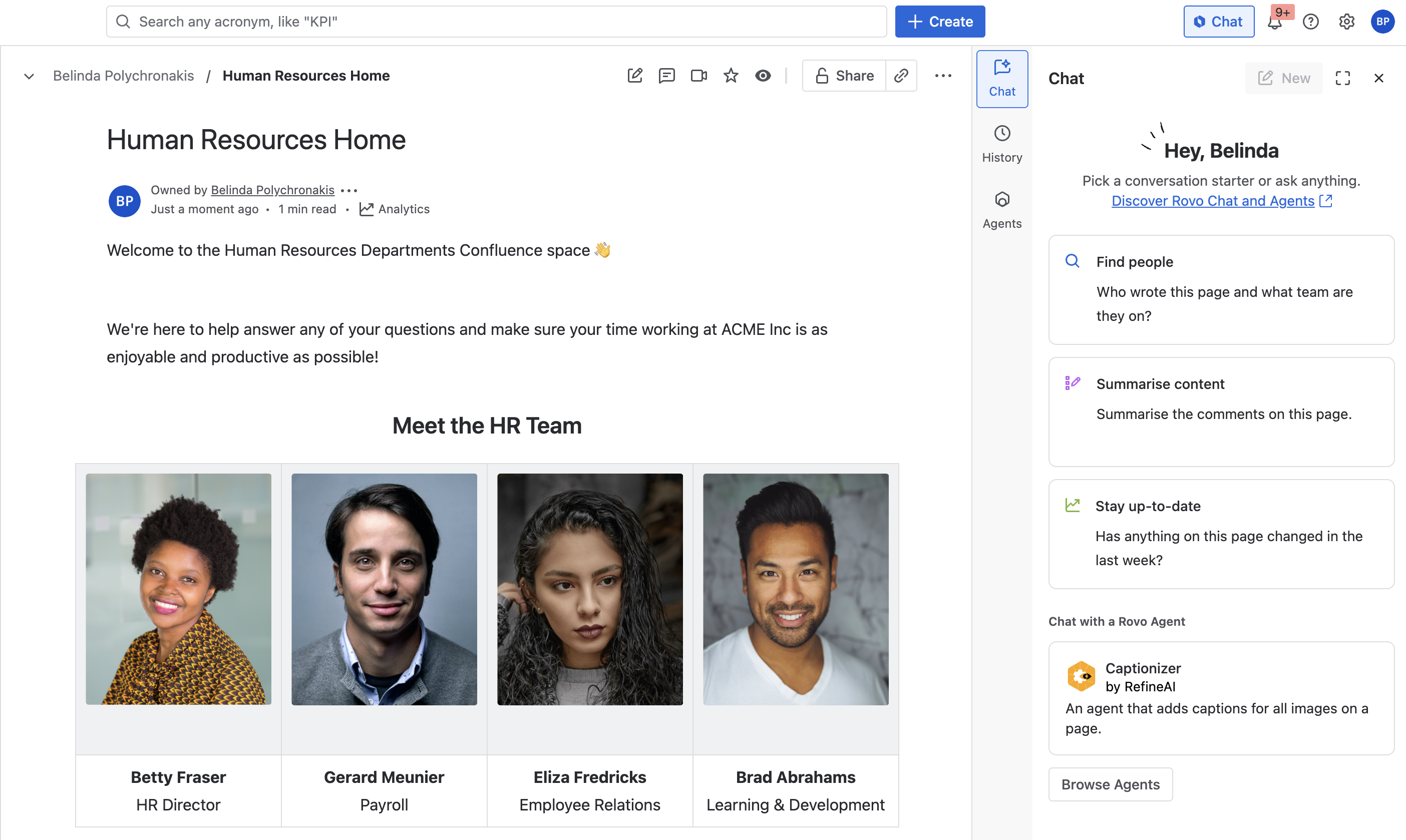Open ellipsis next to owner name
Viewport: 1406px width, 840px height.
pyautogui.click(x=348, y=191)
